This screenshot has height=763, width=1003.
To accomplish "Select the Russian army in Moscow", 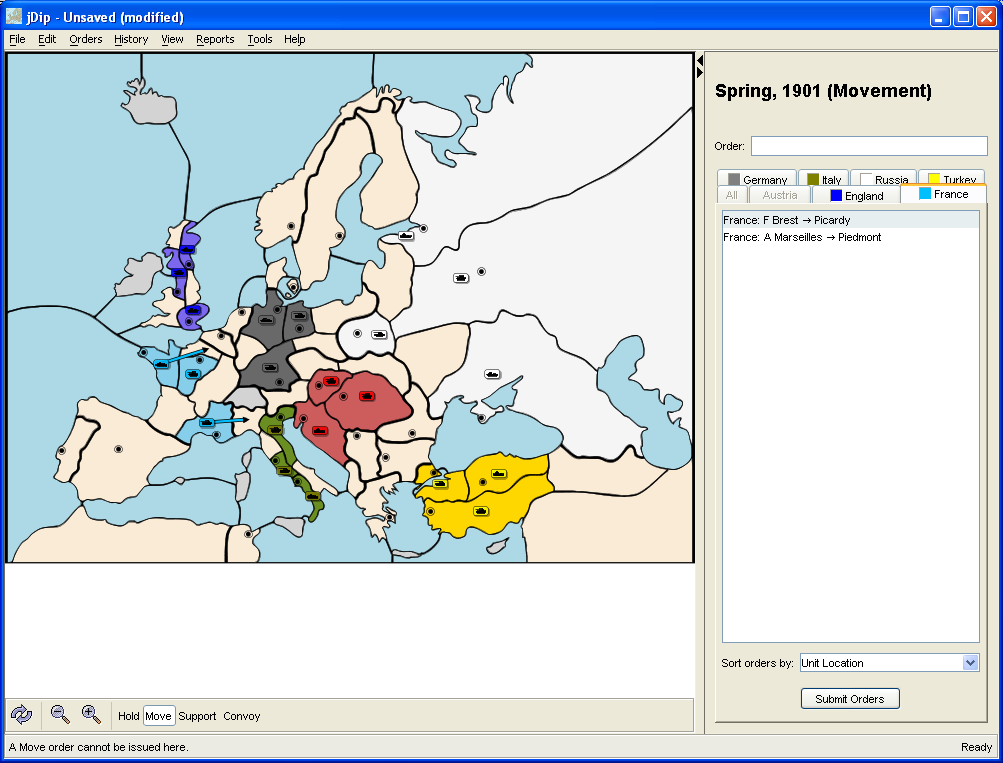I will point(461,278).
